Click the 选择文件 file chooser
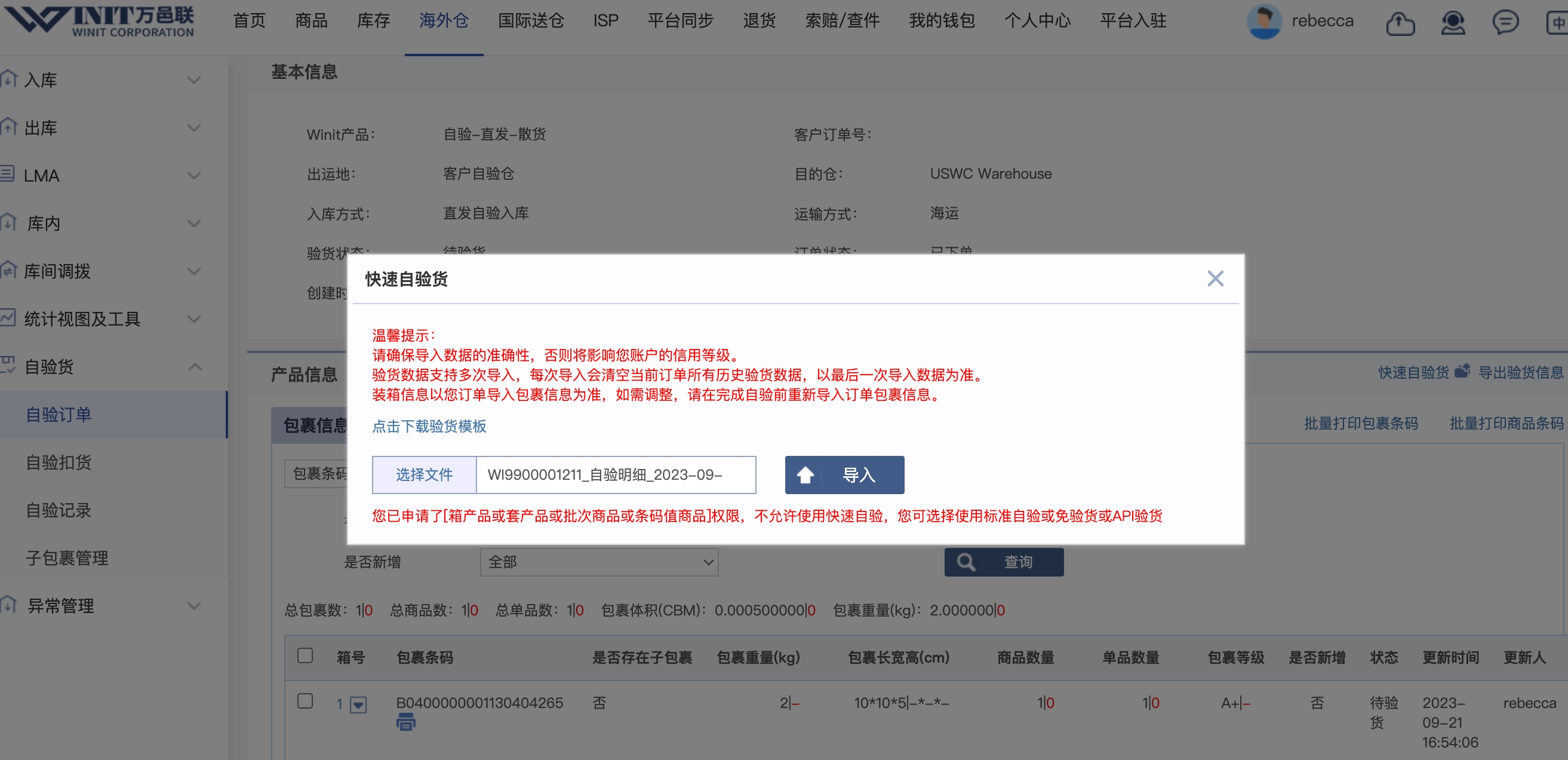 pyautogui.click(x=425, y=475)
